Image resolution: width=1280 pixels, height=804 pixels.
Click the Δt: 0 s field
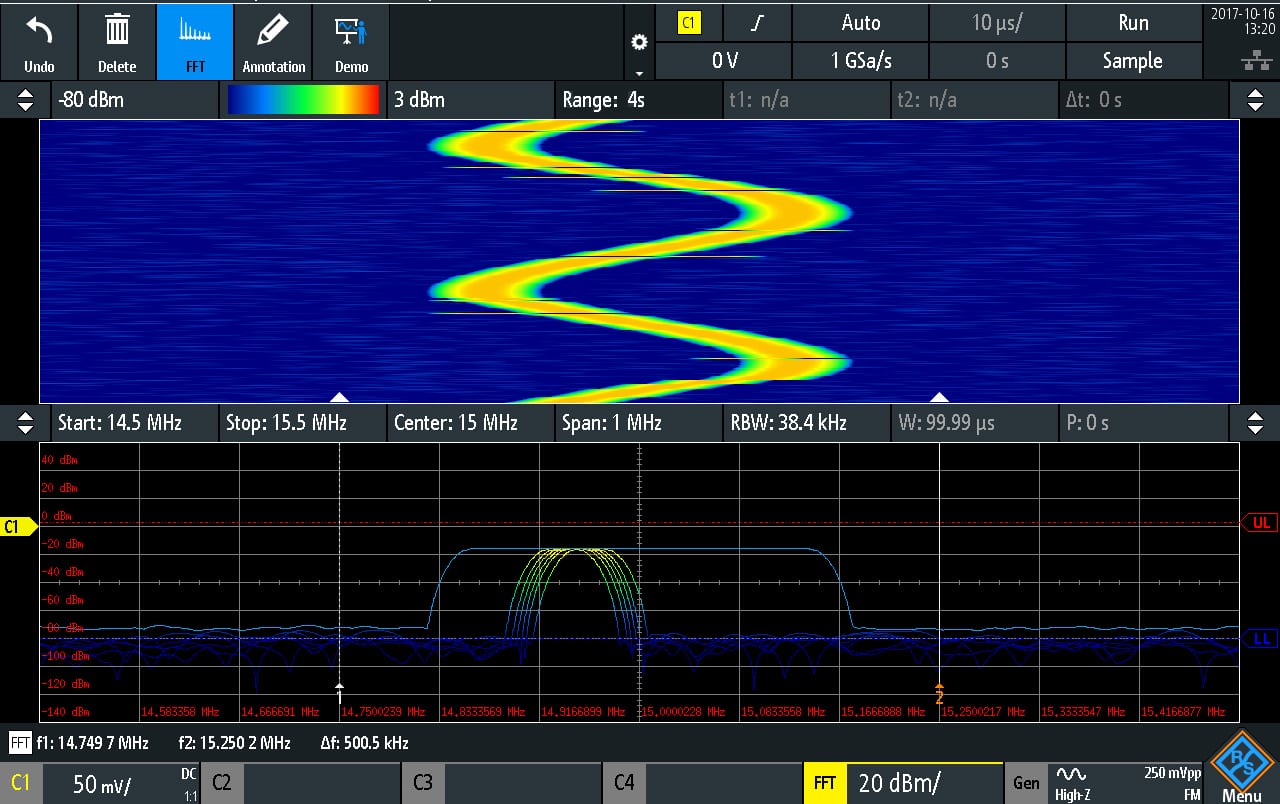tap(1143, 100)
